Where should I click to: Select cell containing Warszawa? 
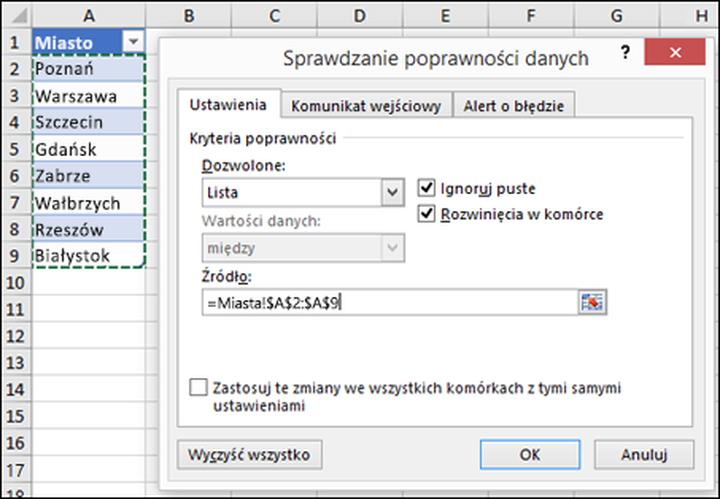[x=89, y=95]
